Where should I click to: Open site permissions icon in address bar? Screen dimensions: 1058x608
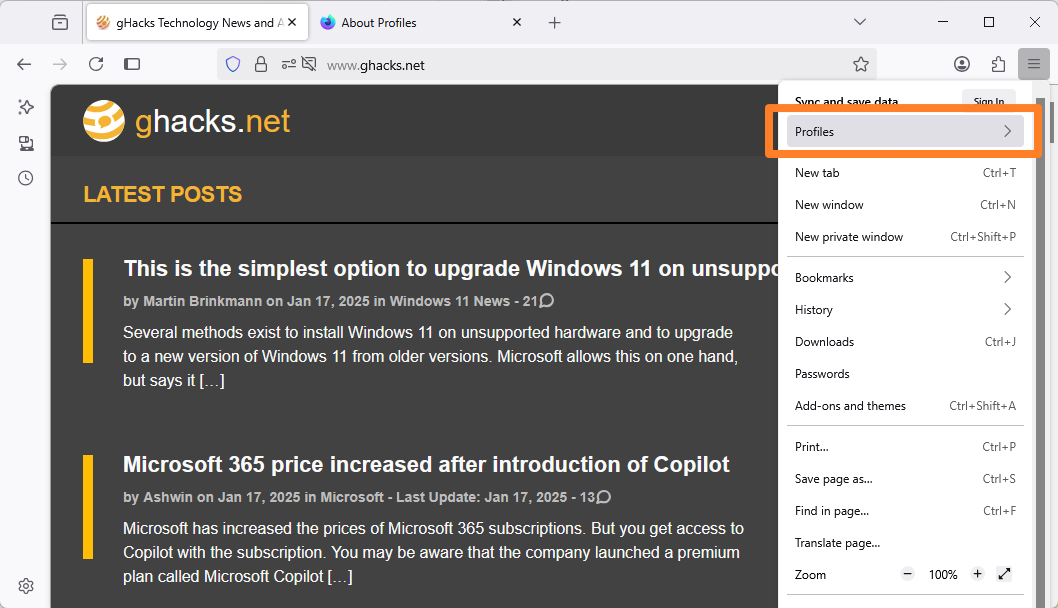pos(288,65)
